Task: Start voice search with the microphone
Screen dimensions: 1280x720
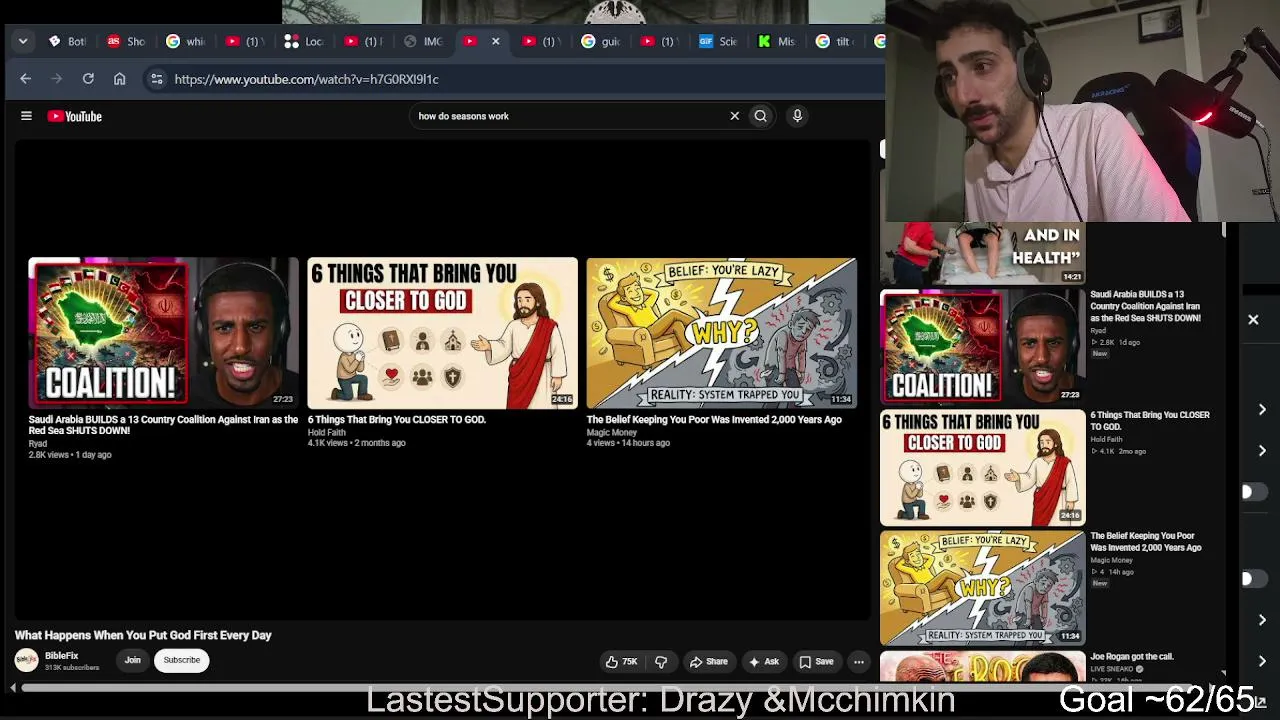Action: 797,116
